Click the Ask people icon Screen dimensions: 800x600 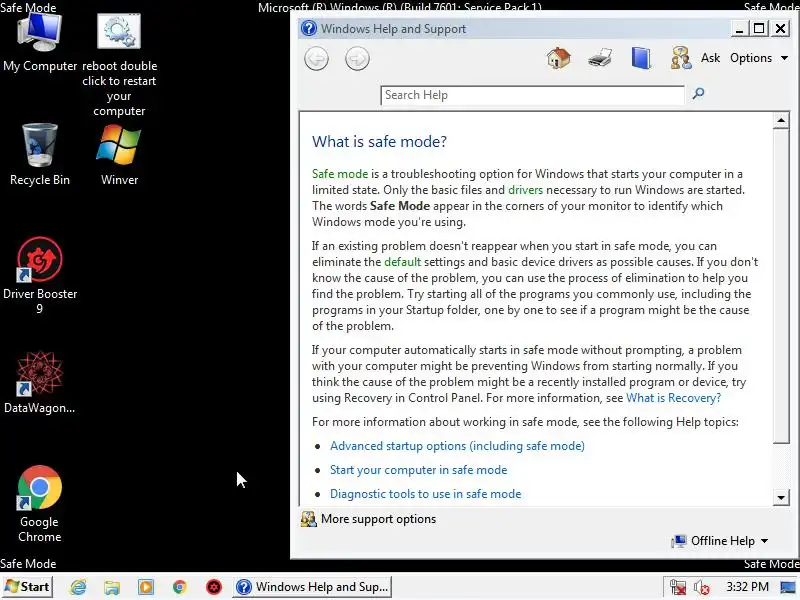681,58
